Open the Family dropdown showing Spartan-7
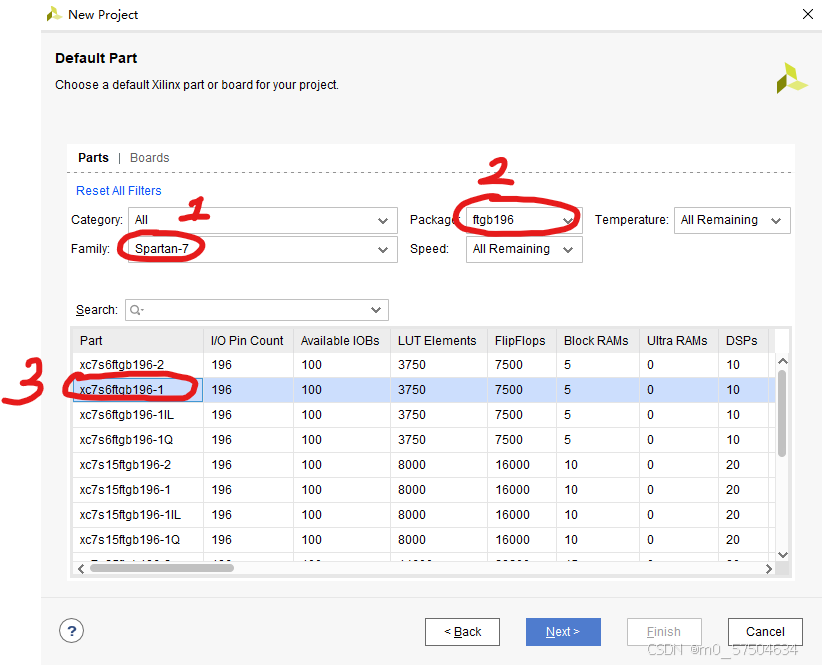Image resolution: width=822 pixels, height=665 pixels. [x=262, y=249]
